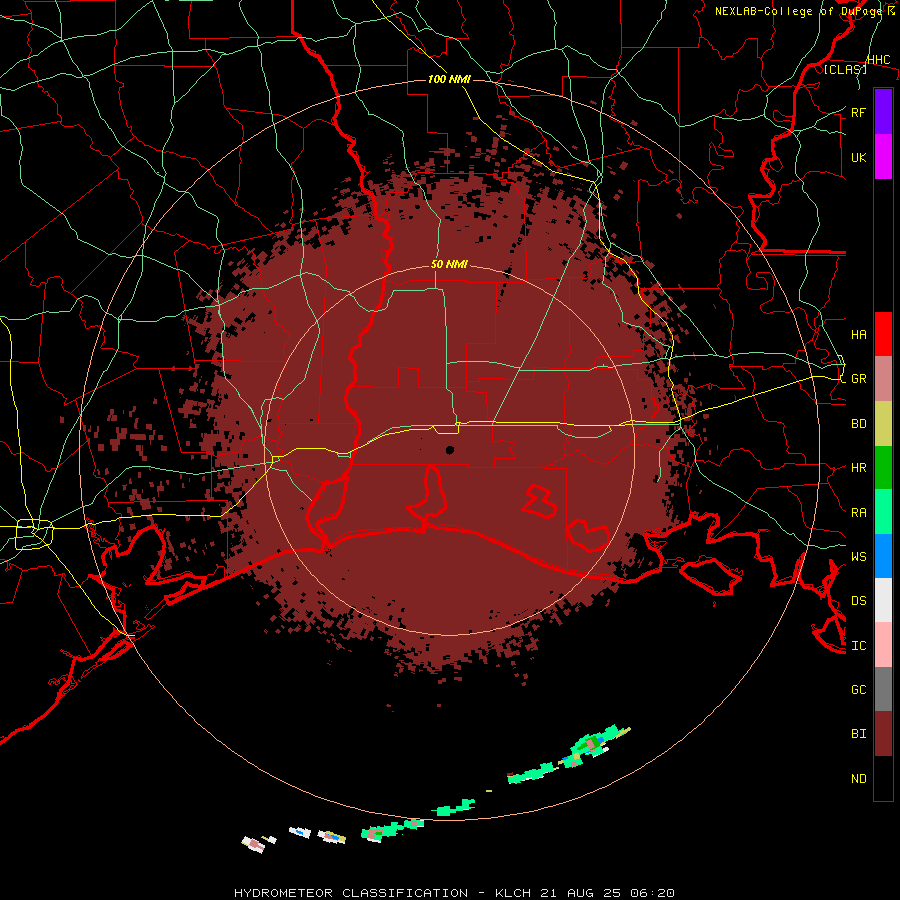Click the HA red legend swatch
The height and width of the screenshot is (900, 900).
[x=883, y=334]
